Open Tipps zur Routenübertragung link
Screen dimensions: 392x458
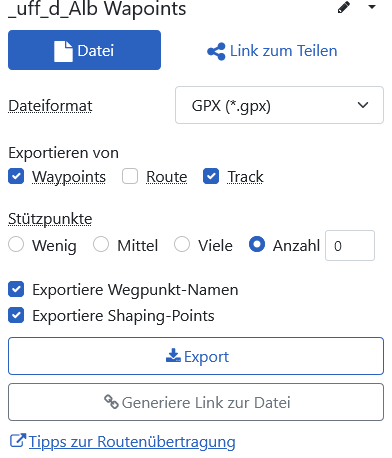[132, 442]
